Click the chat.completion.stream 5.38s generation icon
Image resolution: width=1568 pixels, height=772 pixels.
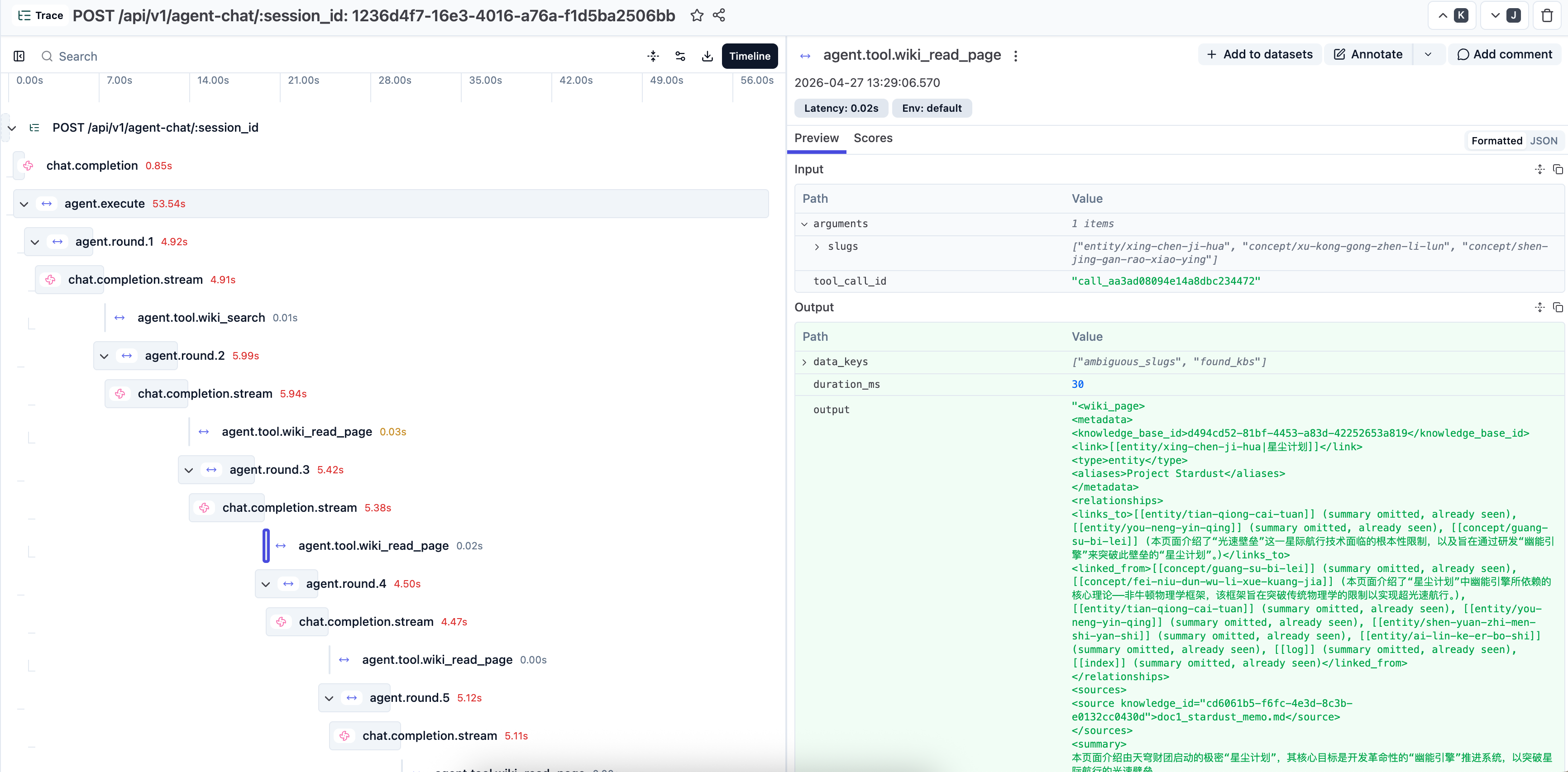coord(205,508)
